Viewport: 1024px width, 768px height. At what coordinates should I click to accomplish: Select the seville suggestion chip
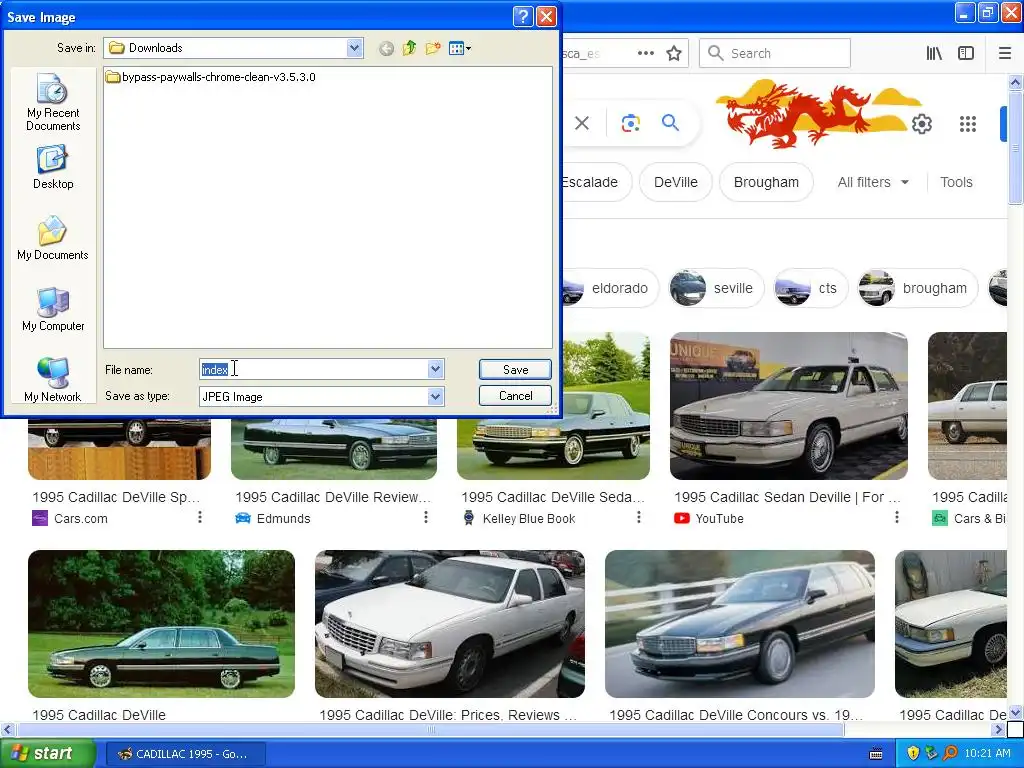(x=716, y=288)
